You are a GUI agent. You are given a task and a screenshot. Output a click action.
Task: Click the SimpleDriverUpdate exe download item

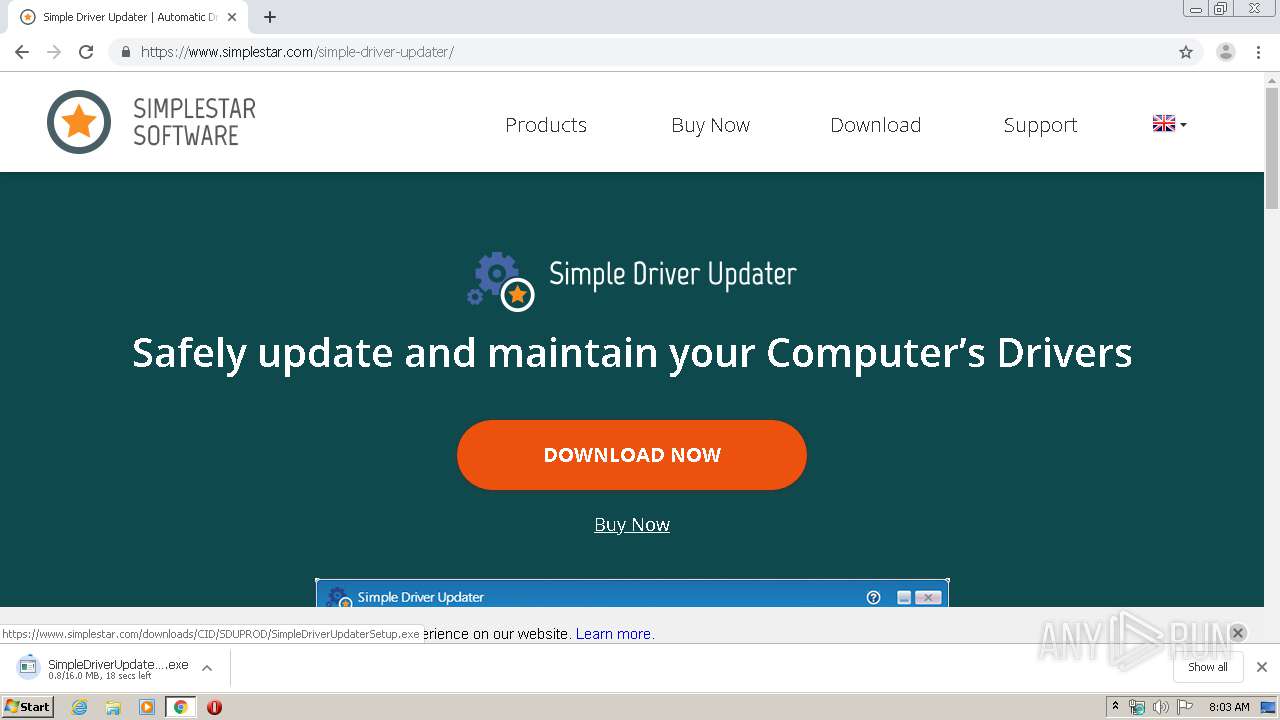tap(104, 668)
